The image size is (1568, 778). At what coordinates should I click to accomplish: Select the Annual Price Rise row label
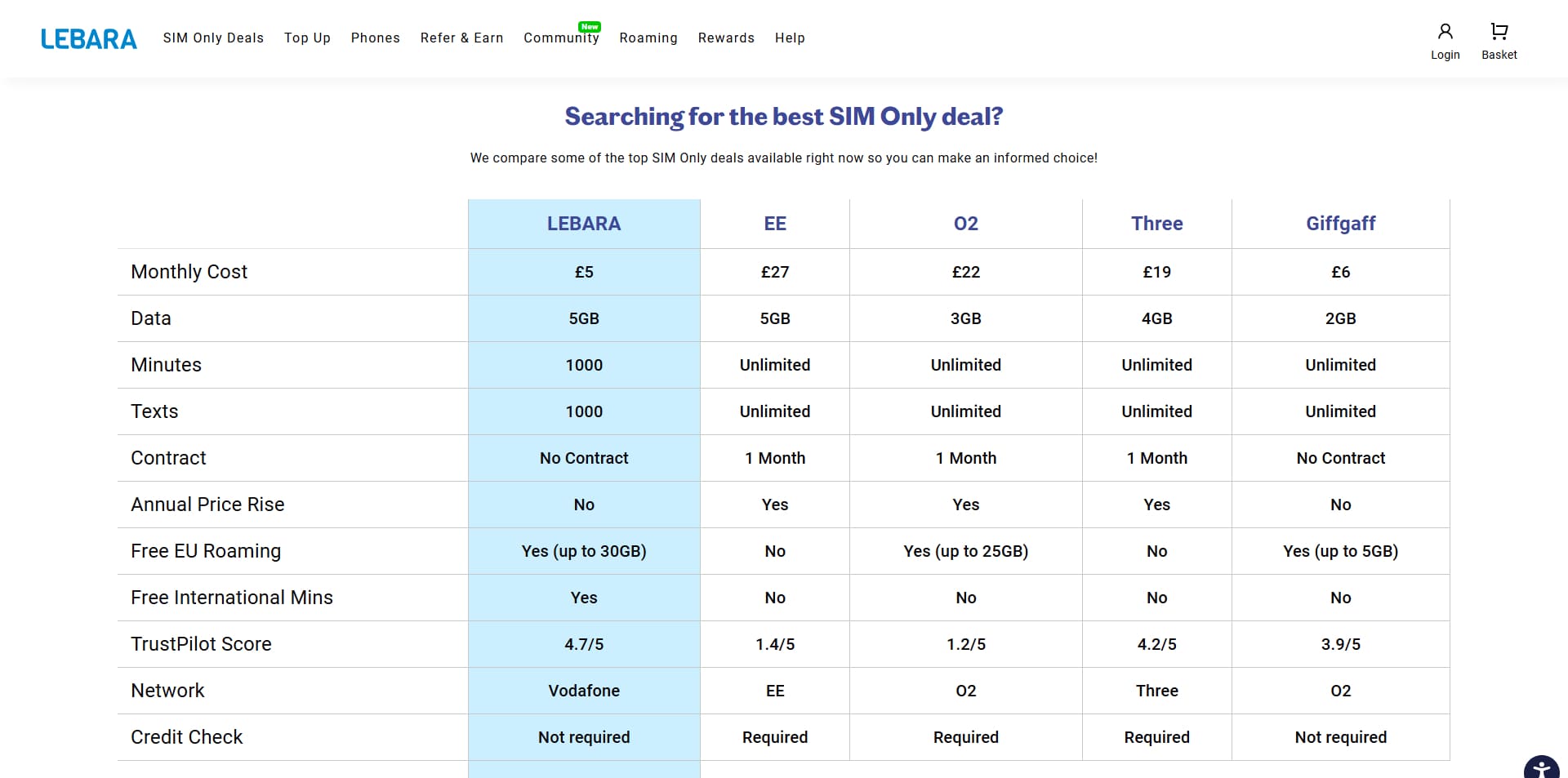[207, 505]
